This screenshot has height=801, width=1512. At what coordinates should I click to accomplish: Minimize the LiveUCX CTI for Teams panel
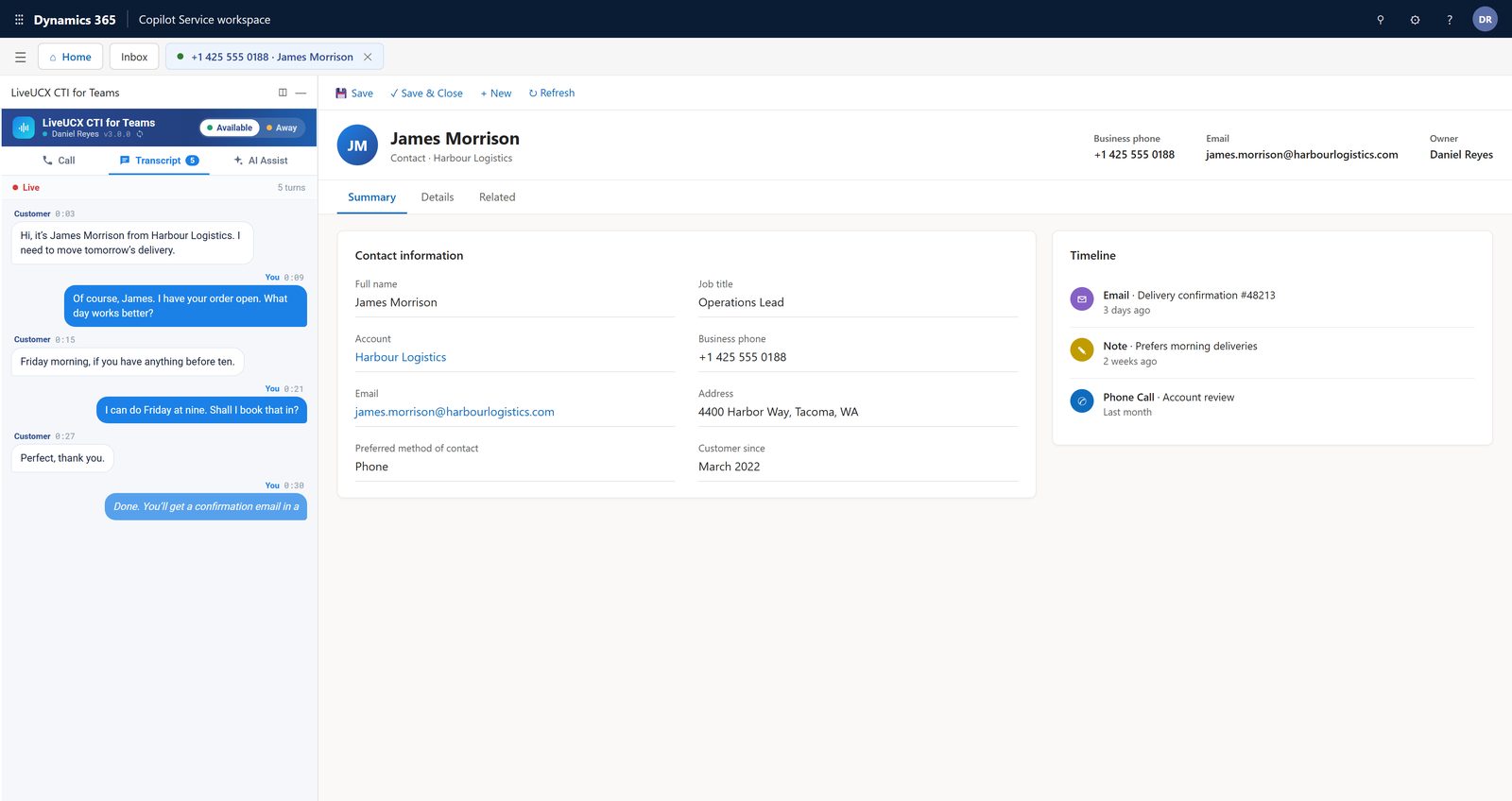click(301, 93)
